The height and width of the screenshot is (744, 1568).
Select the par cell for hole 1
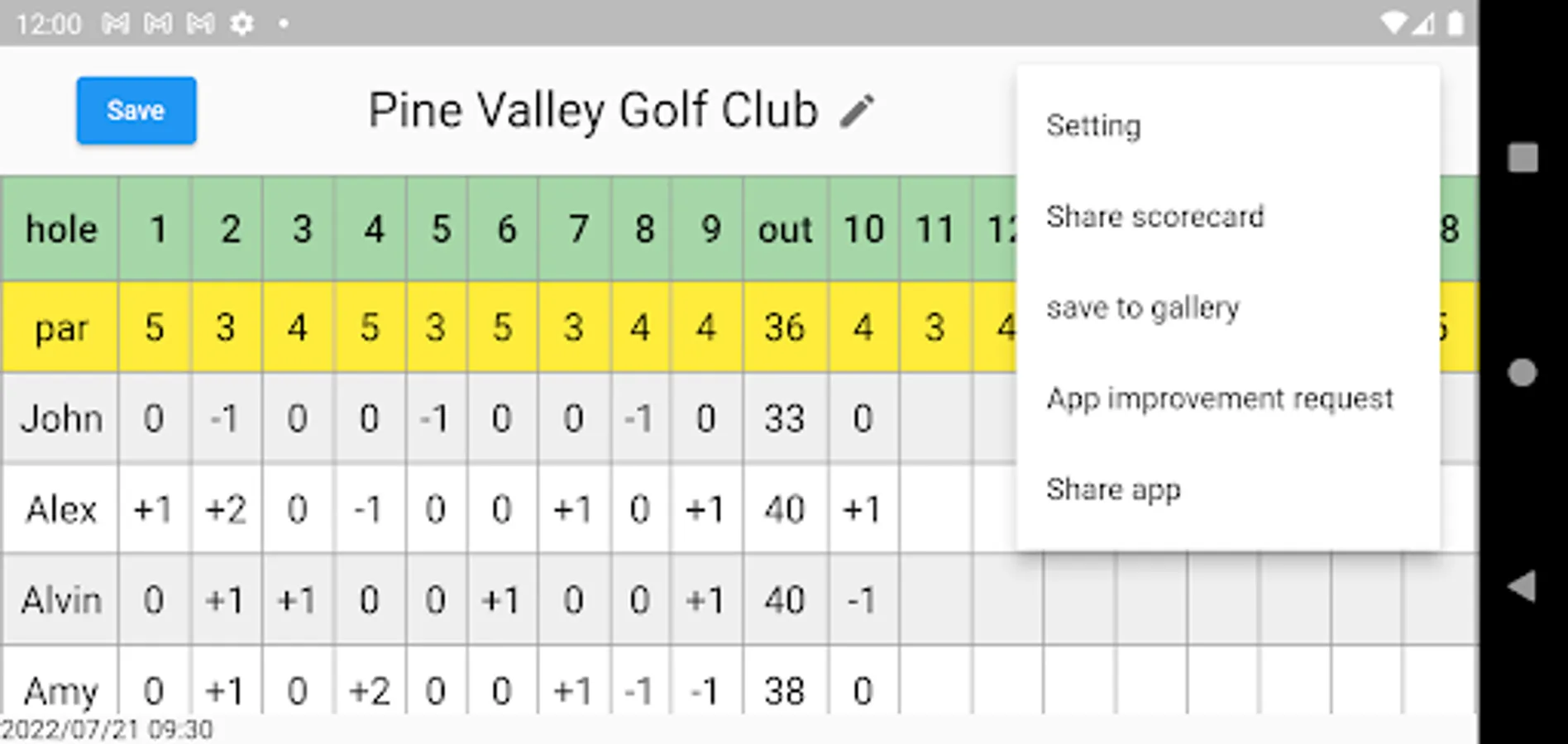[155, 327]
